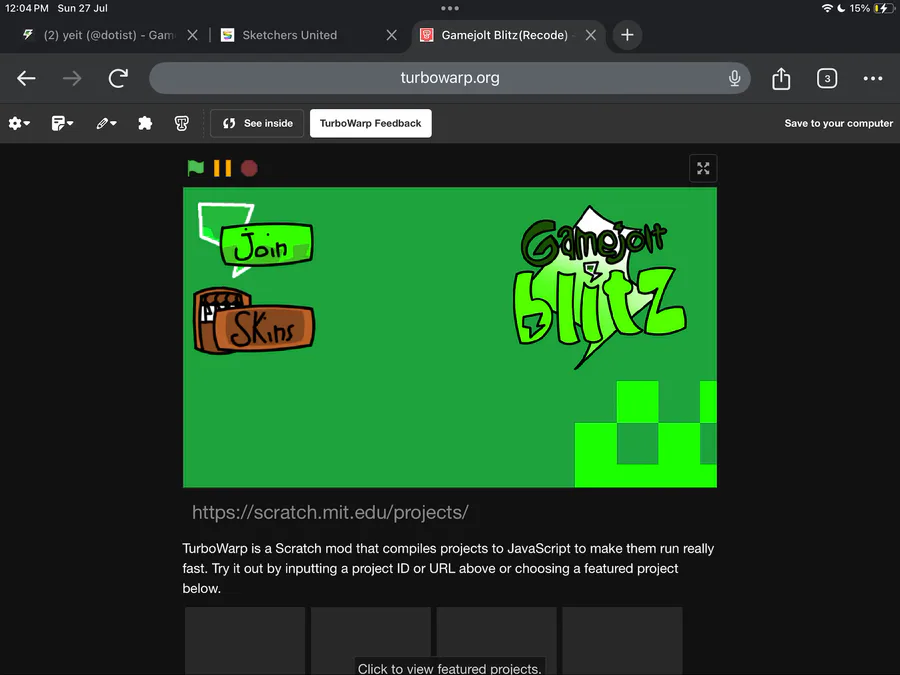Image resolution: width=900 pixels, height=675 pixels.
Task: Open the browser share sheet
Action: click(781, 78)
